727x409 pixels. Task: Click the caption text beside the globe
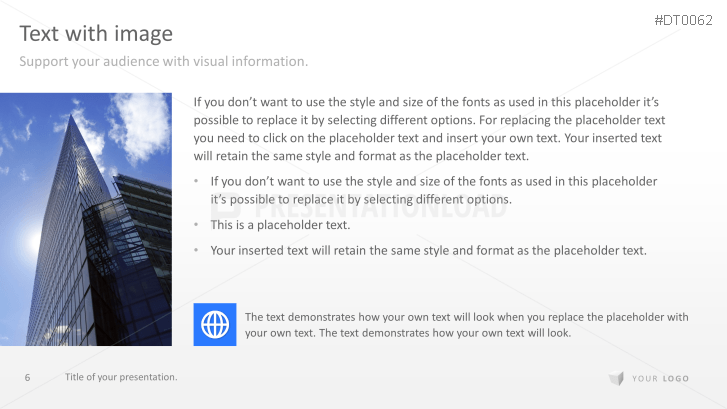coord(466,325)
